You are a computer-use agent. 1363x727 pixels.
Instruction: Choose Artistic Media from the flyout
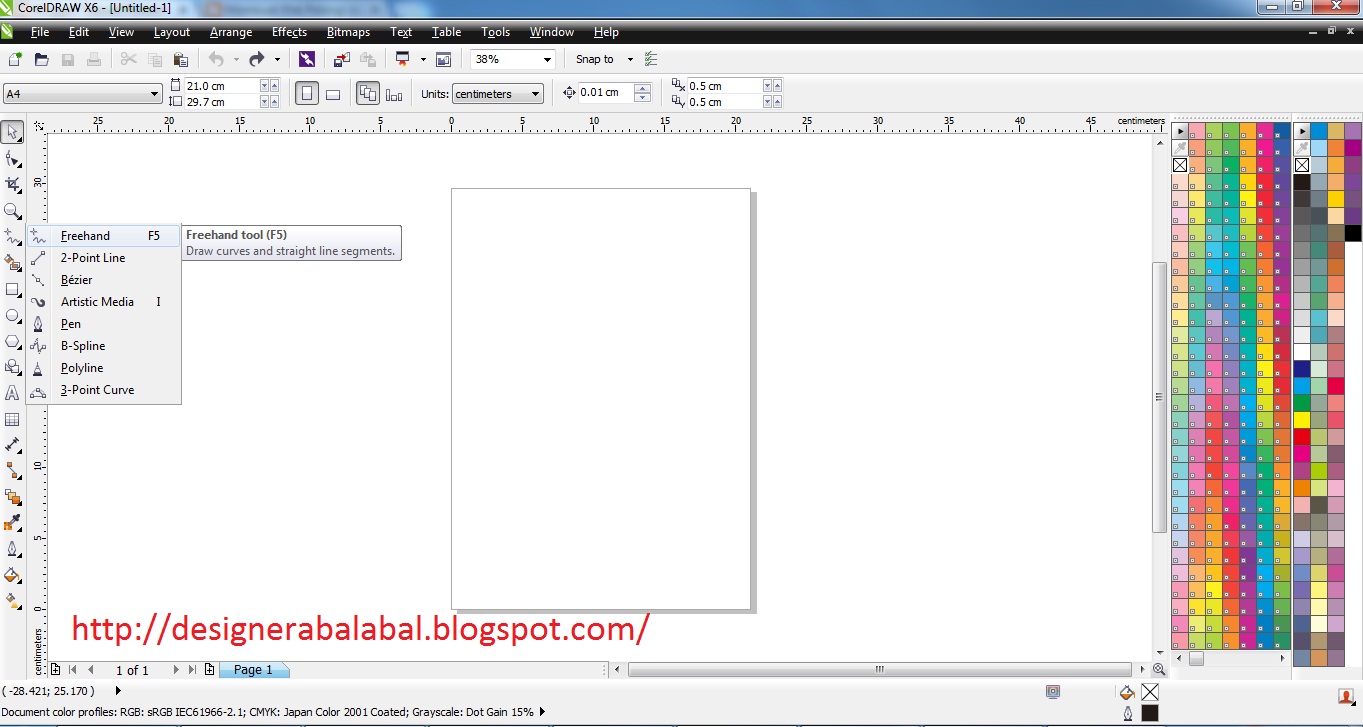point(103,302)
